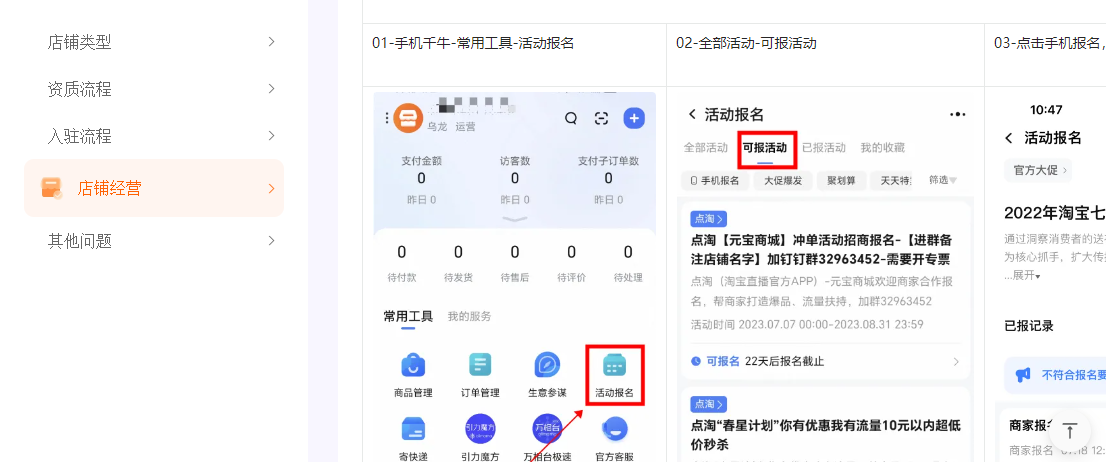
Task: Expand the down chevron under payment stats
Action: click(x=514, y=219)
